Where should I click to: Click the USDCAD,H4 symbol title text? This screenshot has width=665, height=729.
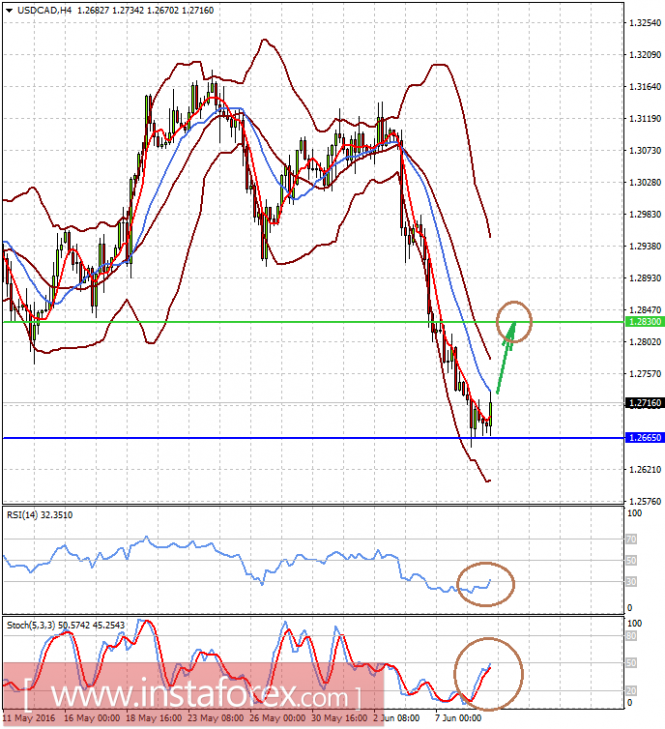pos(44,10)
